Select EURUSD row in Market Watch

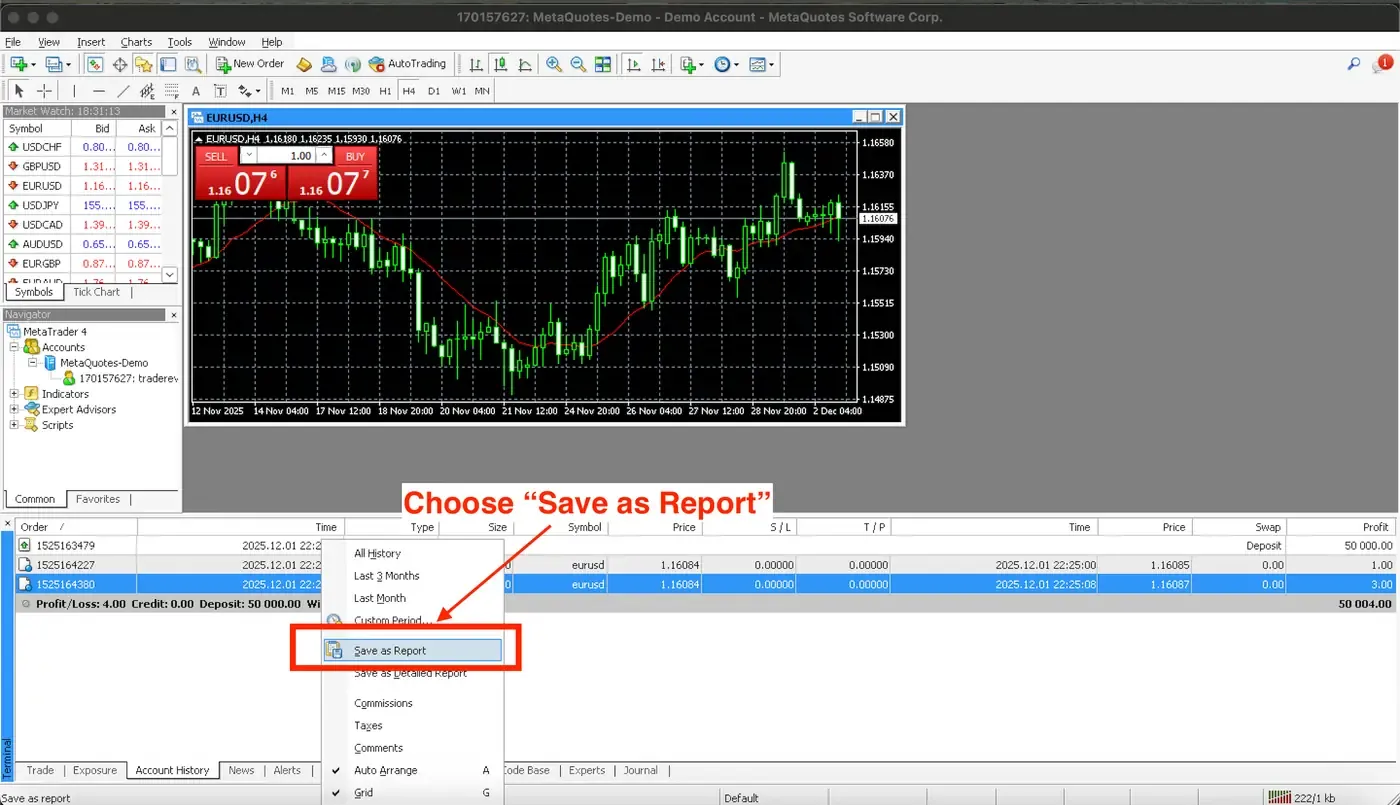(x=83, y=186)
